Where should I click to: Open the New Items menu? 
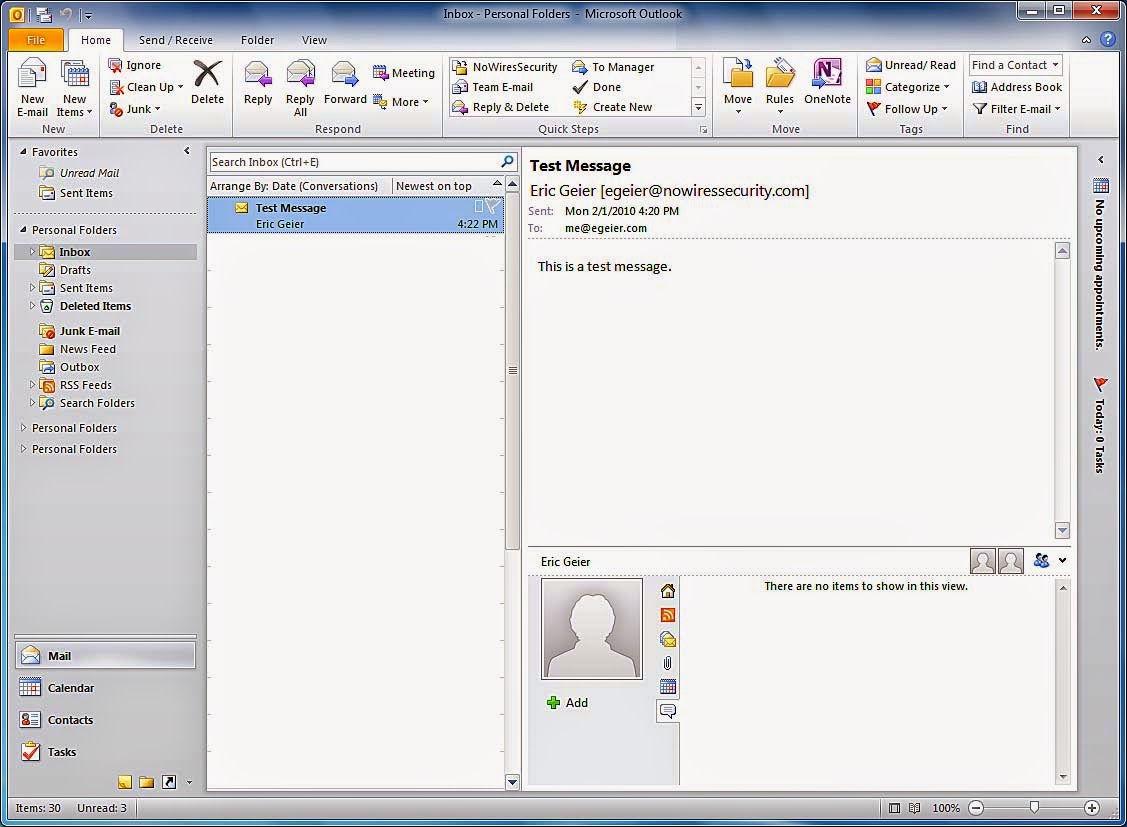[74, 88]
